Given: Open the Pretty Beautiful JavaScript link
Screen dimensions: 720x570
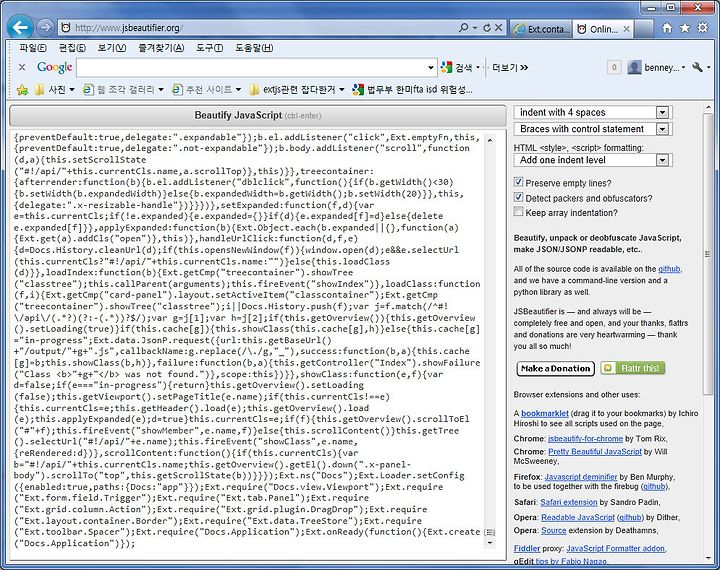Looking at the screenshot, I should [595, 451].
